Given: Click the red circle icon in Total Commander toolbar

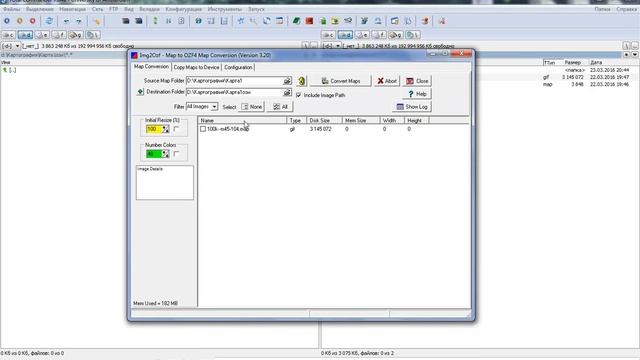Looking at the screenshot, I should tap(33, 21).
